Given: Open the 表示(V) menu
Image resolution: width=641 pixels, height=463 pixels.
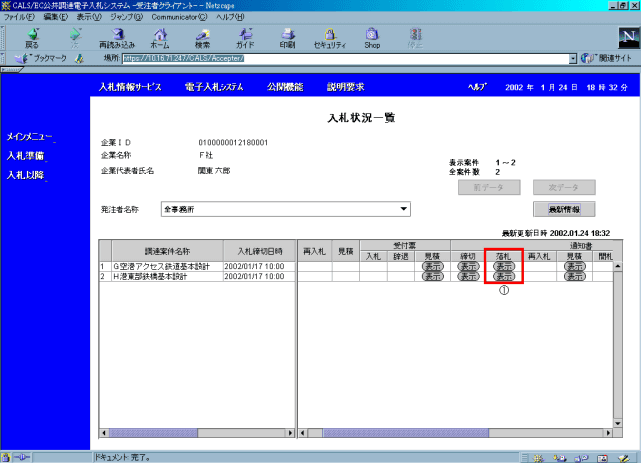Looking at the screenshot, I should [89, 17].
